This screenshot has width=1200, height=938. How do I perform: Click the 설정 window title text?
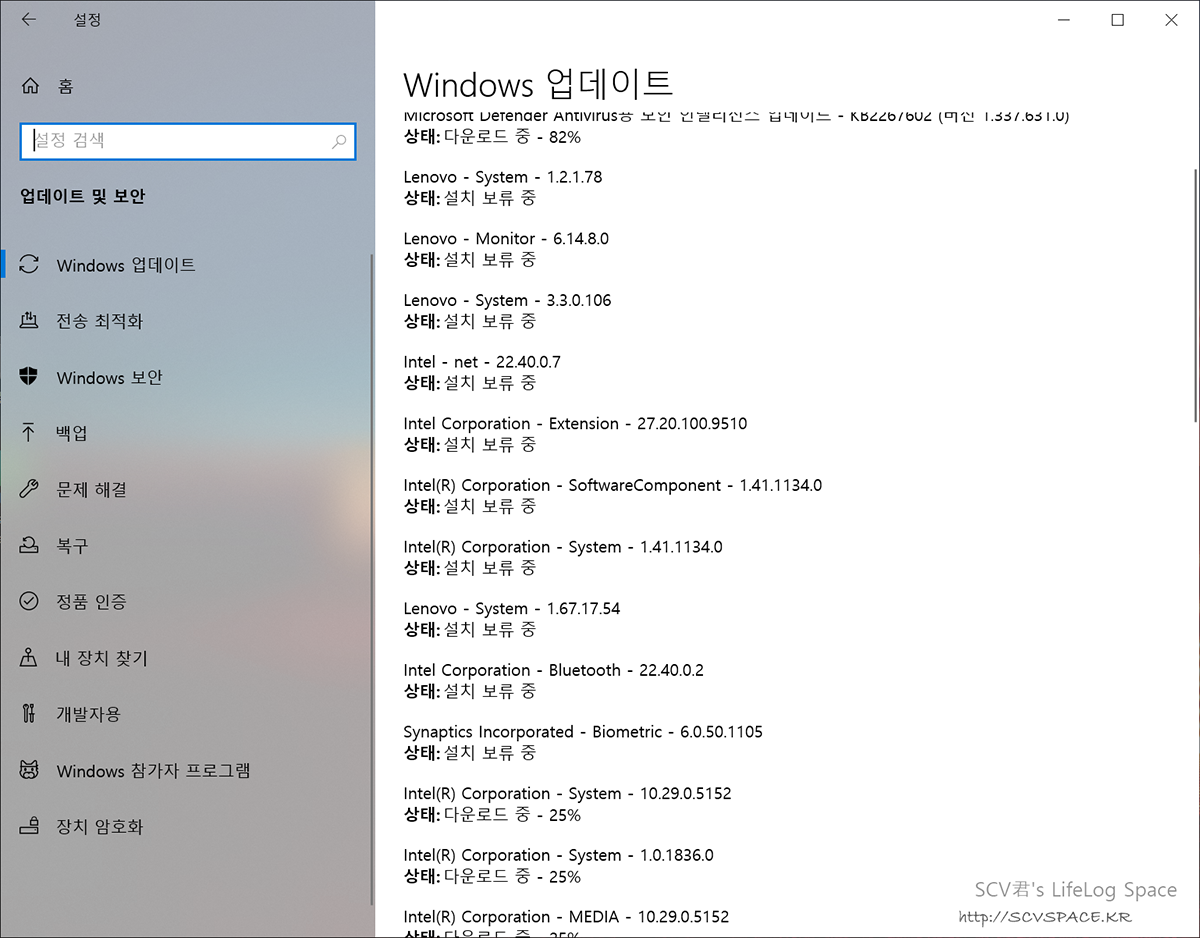88,20
